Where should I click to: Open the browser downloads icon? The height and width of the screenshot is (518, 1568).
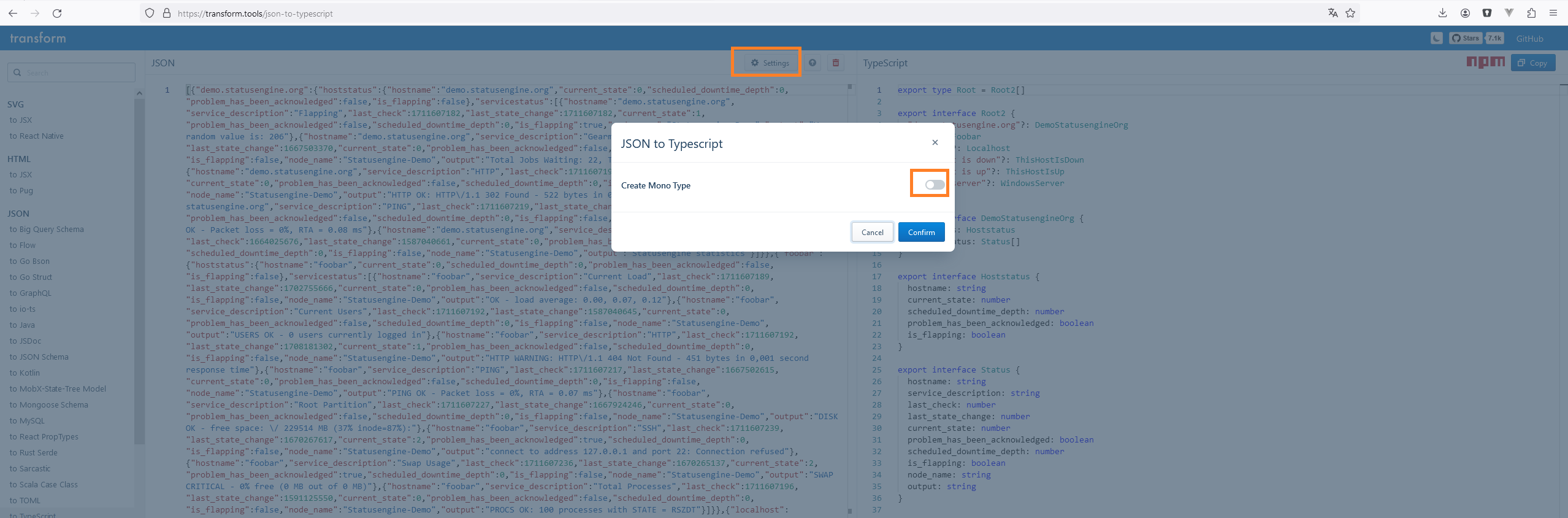tap(1443, 13)
